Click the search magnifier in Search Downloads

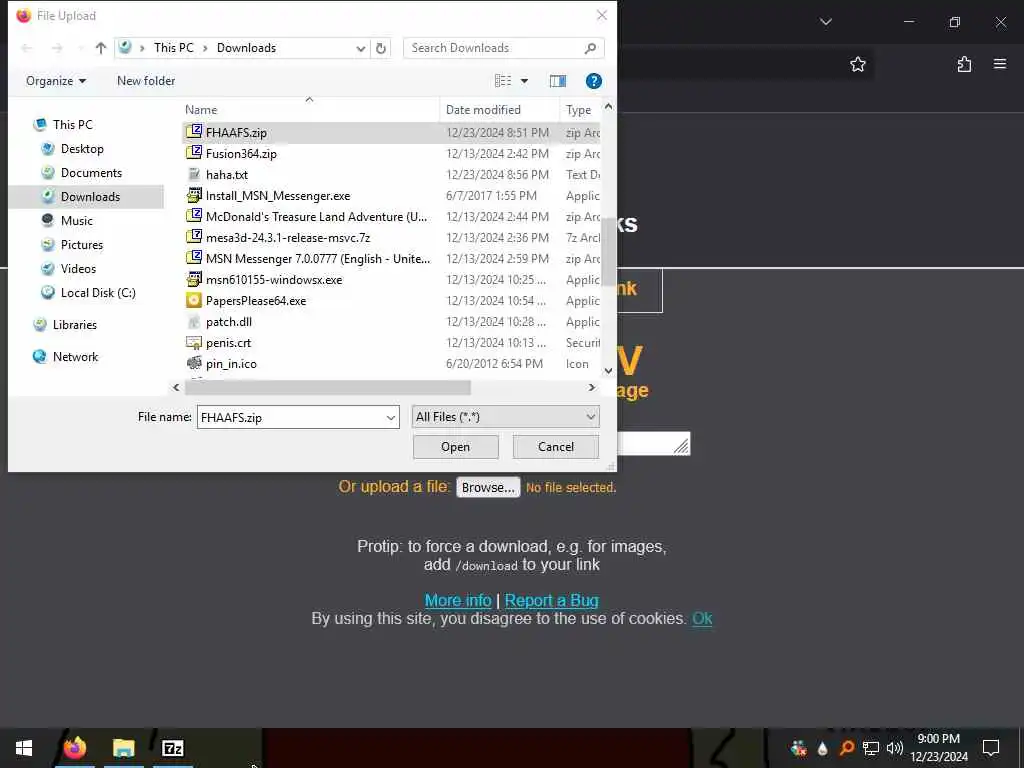[590, 48]
